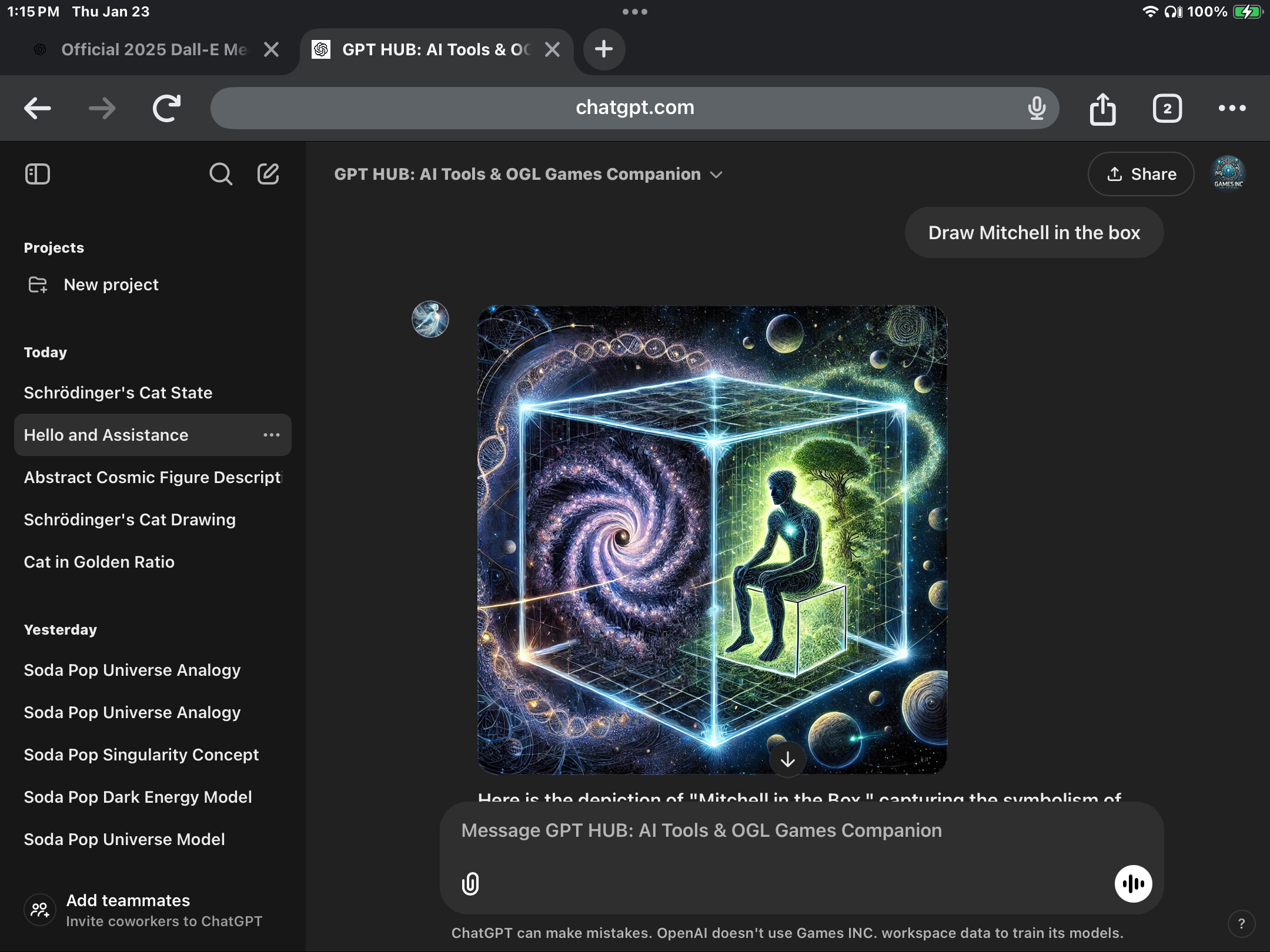1270x952 pixels.
Task: Reload the chatgpt.com page
Action: tap(166, 108)
